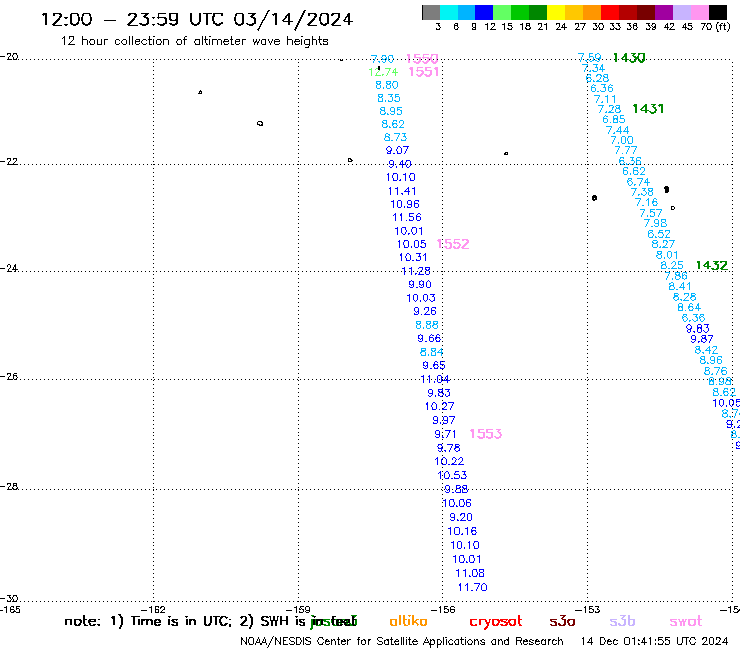Click the wave height value 9.26
This screenshot has width=740, height=650.
coord(425,311)
